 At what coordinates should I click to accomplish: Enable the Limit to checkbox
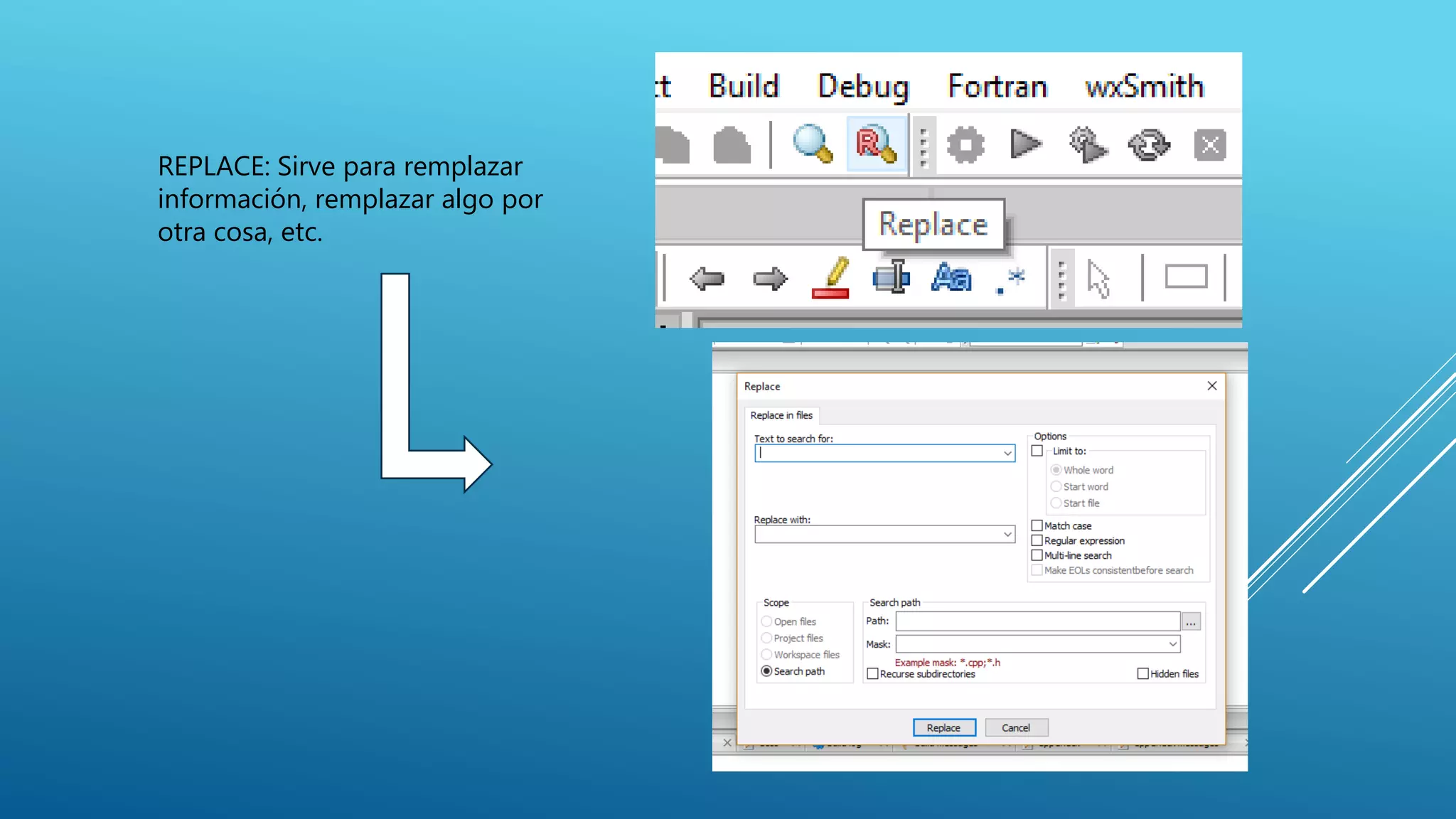1037,451
